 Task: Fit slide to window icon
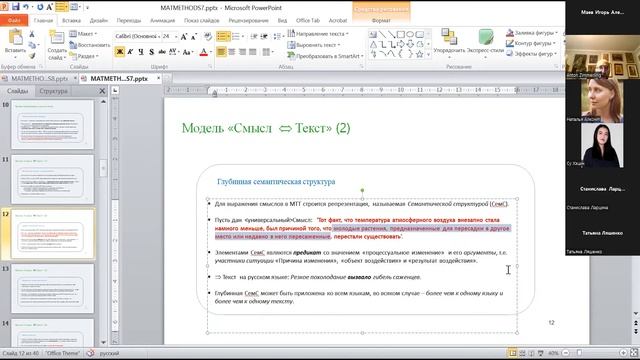[633, 353]
